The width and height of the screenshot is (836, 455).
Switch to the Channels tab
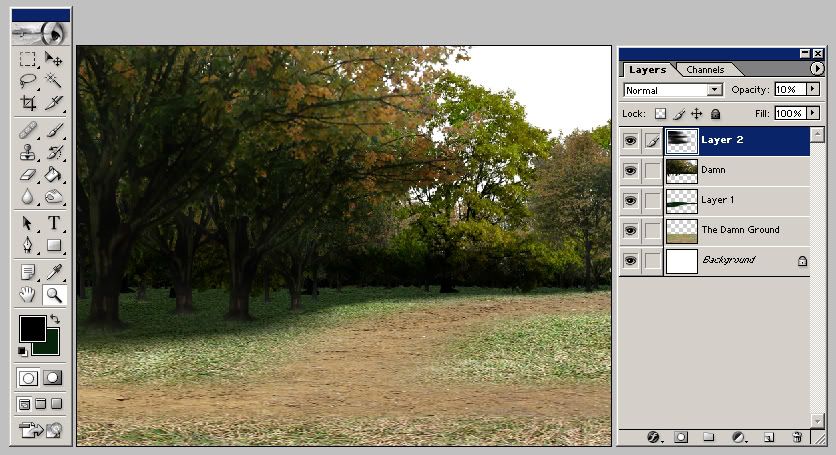tap(705, 70)
